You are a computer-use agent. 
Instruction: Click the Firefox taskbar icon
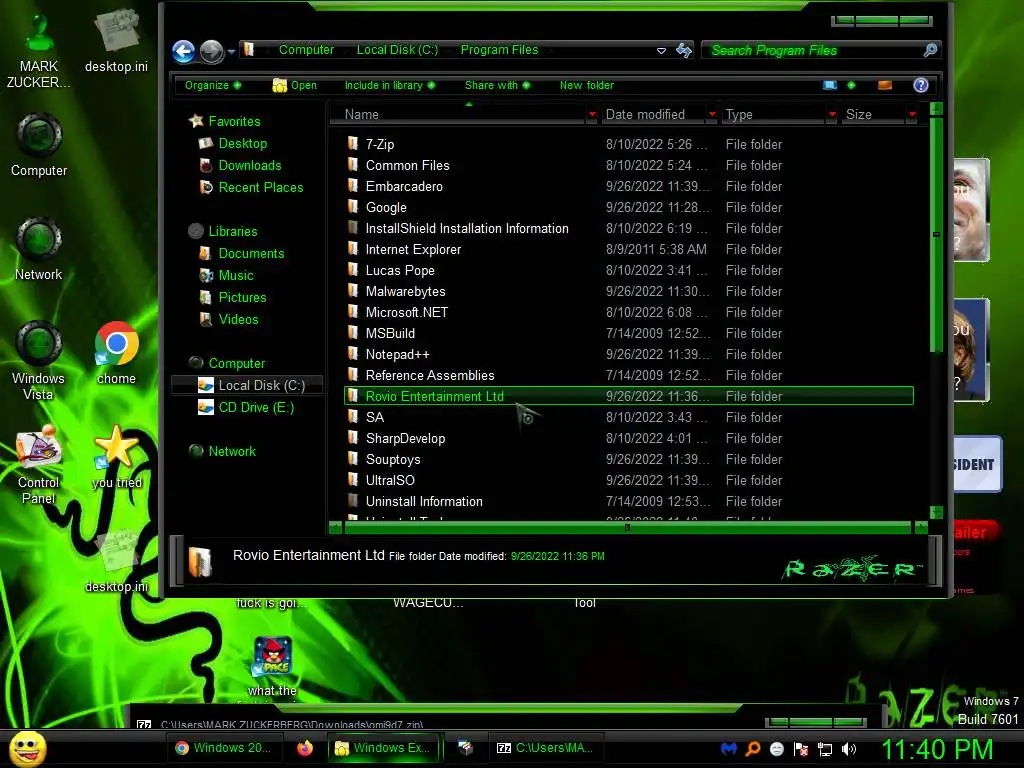pyautogui.click(x=305, y=748)
